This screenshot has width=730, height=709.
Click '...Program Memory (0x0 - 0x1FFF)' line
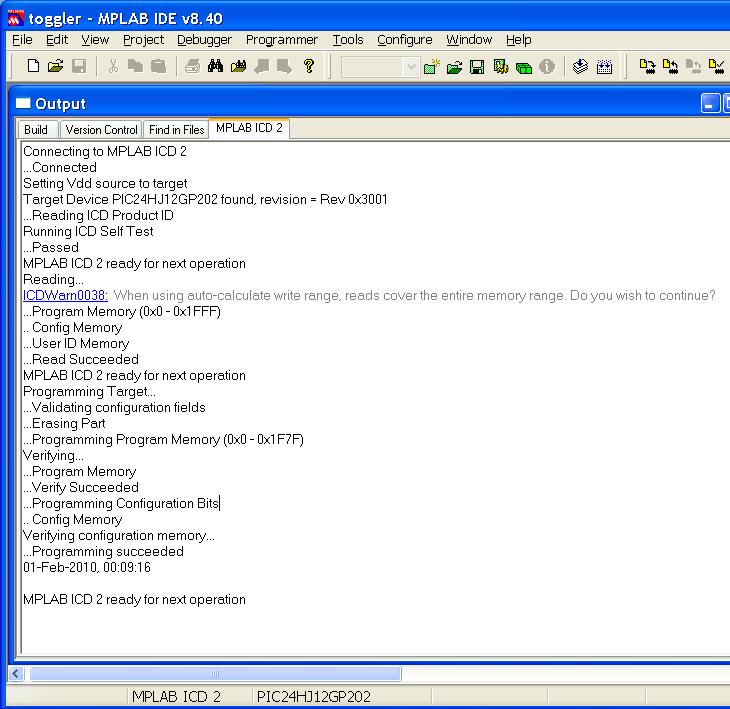pos(122,311)
